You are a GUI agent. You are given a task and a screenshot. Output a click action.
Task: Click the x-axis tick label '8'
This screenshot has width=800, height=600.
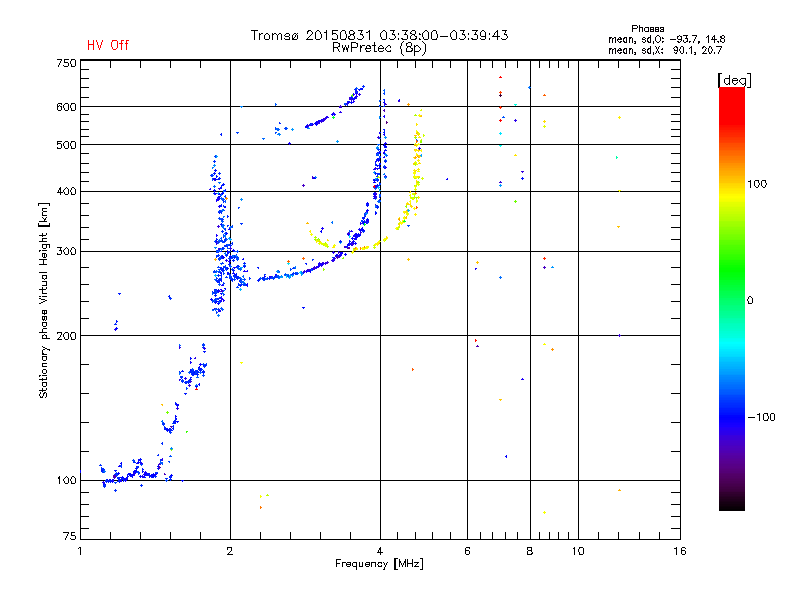click(x=530, y=551)
